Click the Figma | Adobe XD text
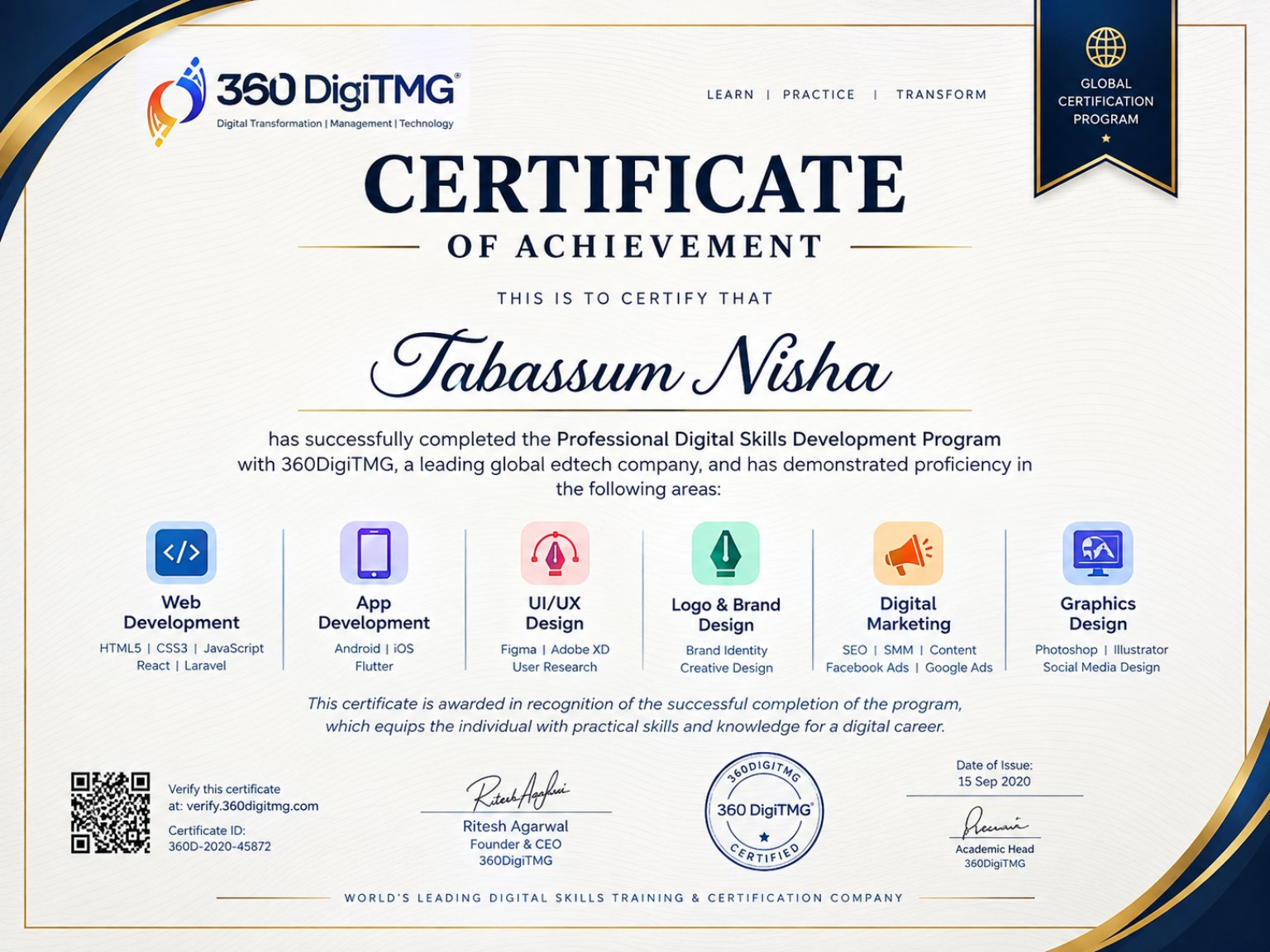 [555, 650]
